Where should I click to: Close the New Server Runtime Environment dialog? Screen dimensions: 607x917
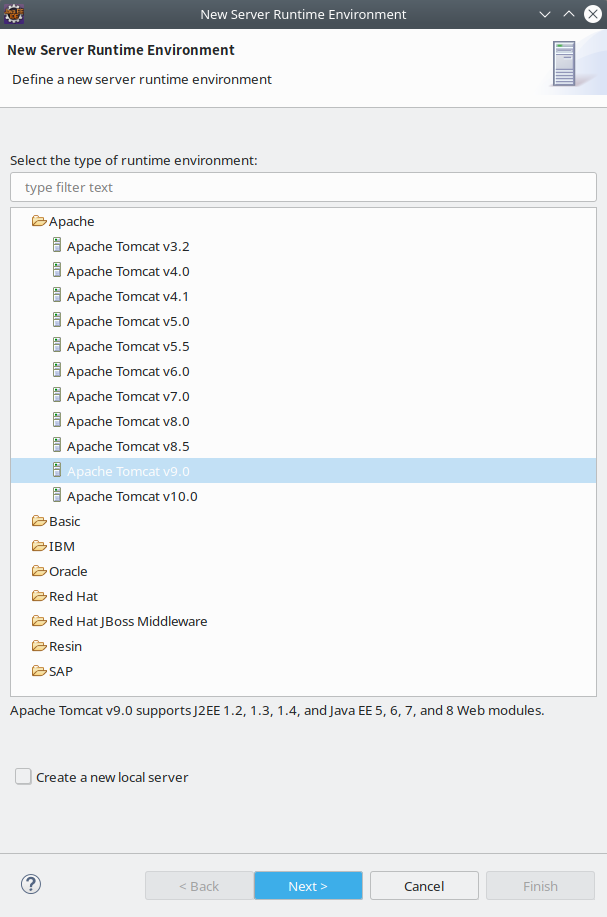(x=593, y=14)
